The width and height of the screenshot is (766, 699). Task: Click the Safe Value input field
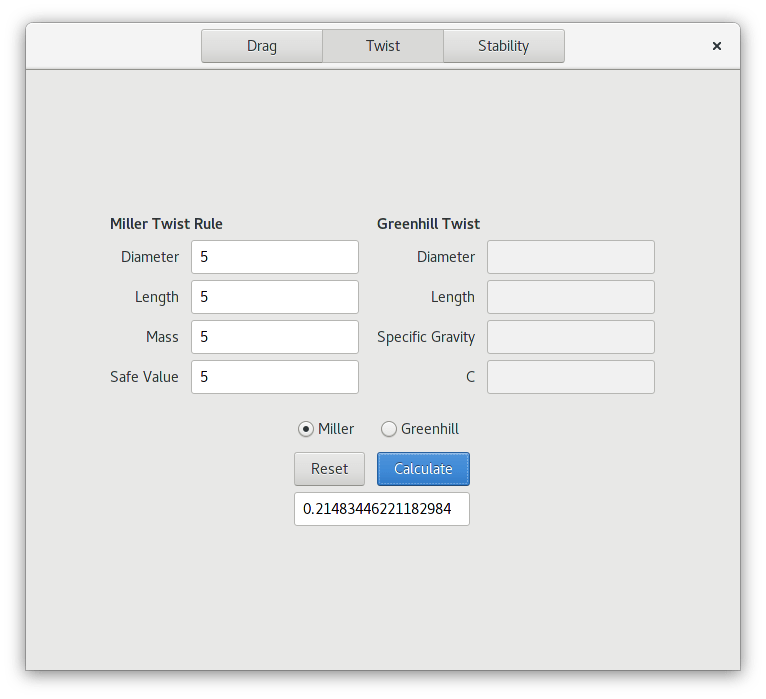[x=275, y=377]
